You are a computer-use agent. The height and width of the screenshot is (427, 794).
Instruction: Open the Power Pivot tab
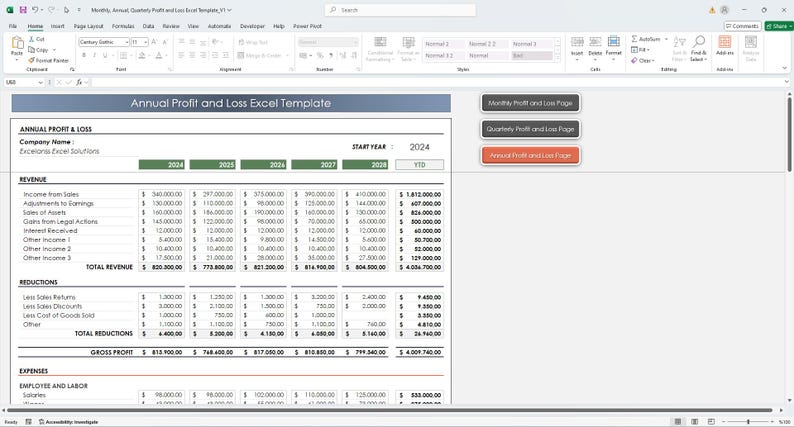pos(307,26)
